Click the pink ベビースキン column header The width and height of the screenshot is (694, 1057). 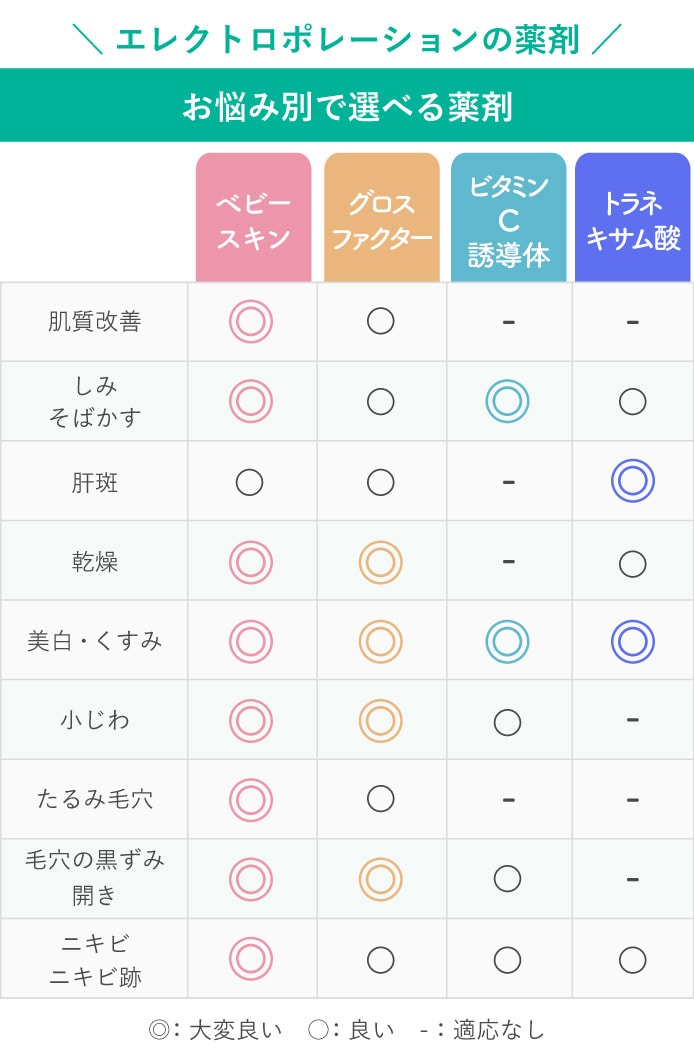(253, 217)
